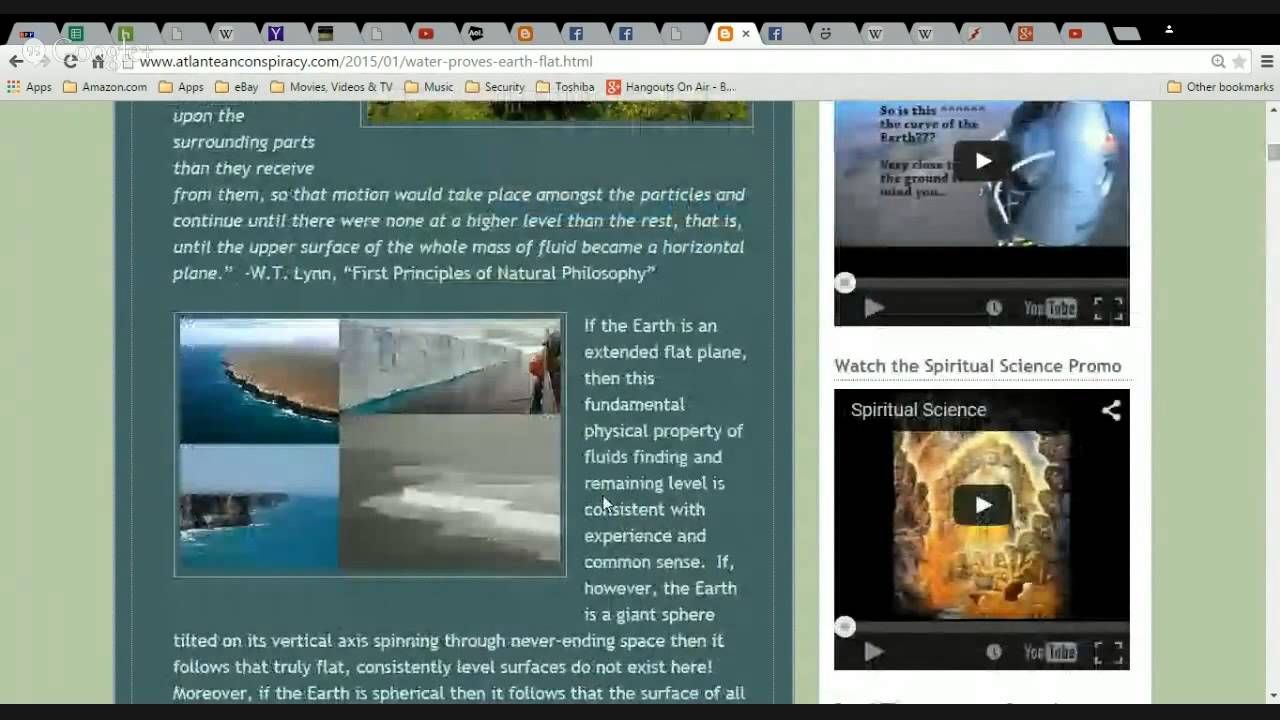Bookmark this page with the star icon
The image size is (1280, 720).
(x=1239, y=61)
